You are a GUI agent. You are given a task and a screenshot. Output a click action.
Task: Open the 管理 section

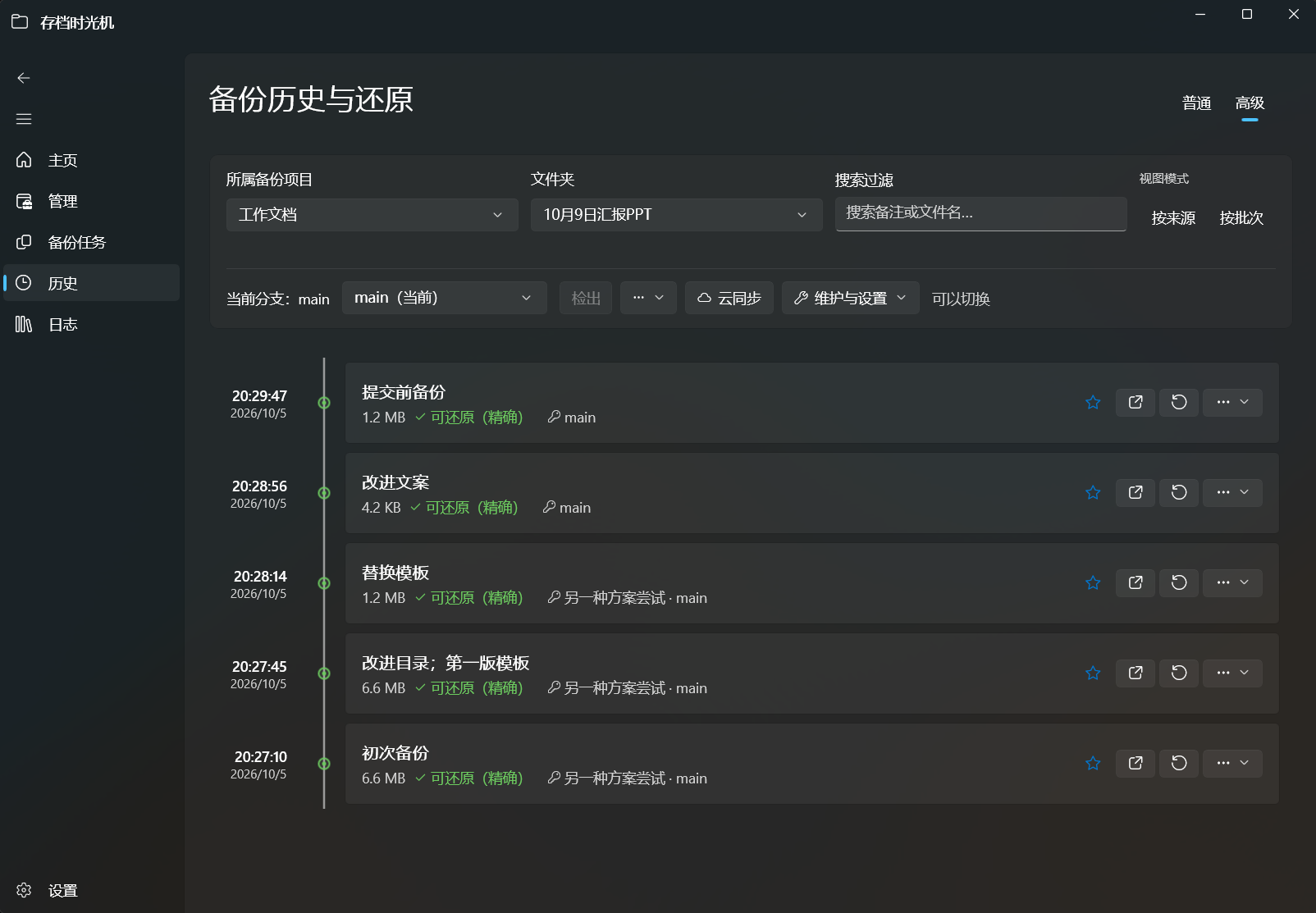pos(92,201)
